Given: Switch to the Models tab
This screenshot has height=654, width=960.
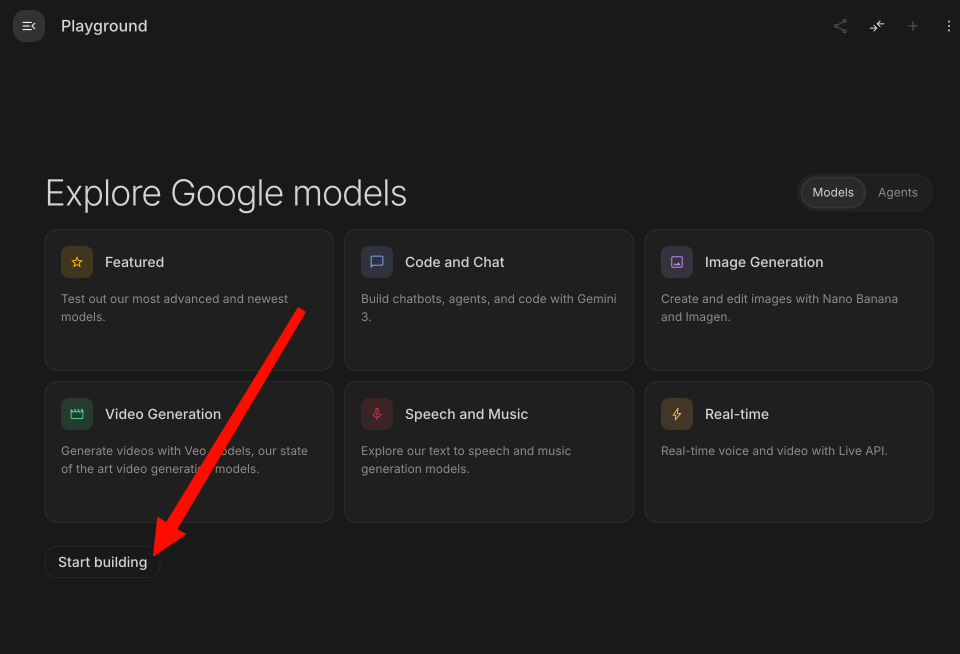Looking at the screenshot, I should tap(833, 192).
